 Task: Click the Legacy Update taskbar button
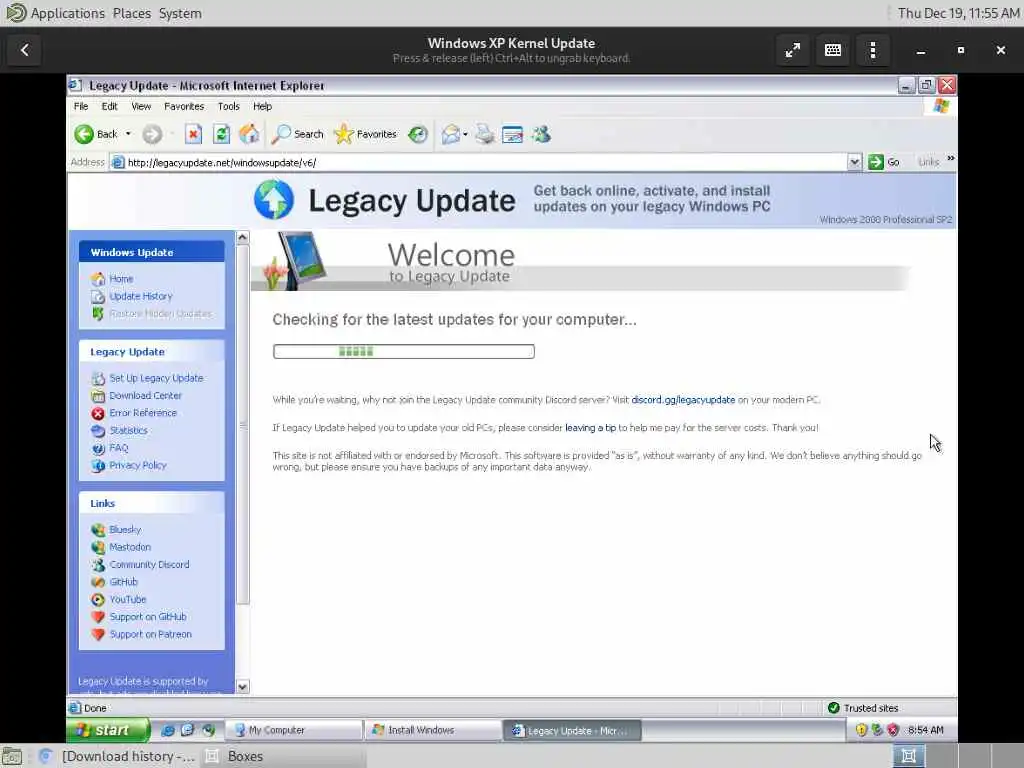(x=572, y=730)
